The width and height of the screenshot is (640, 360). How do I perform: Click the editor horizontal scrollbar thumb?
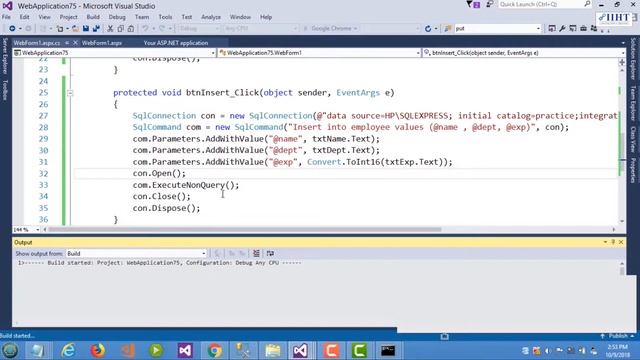[245, 229]
